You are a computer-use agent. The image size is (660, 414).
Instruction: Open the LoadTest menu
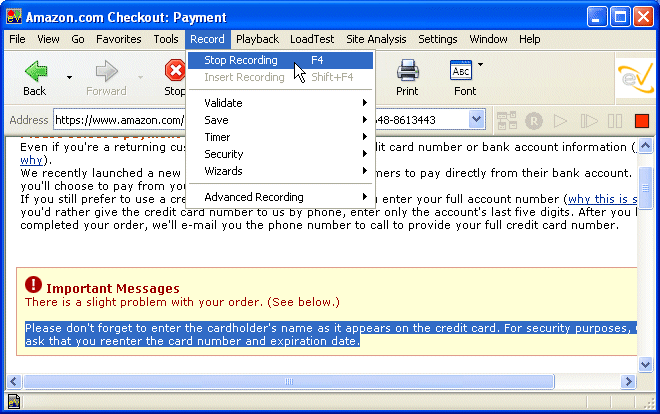tap(312, 39)
